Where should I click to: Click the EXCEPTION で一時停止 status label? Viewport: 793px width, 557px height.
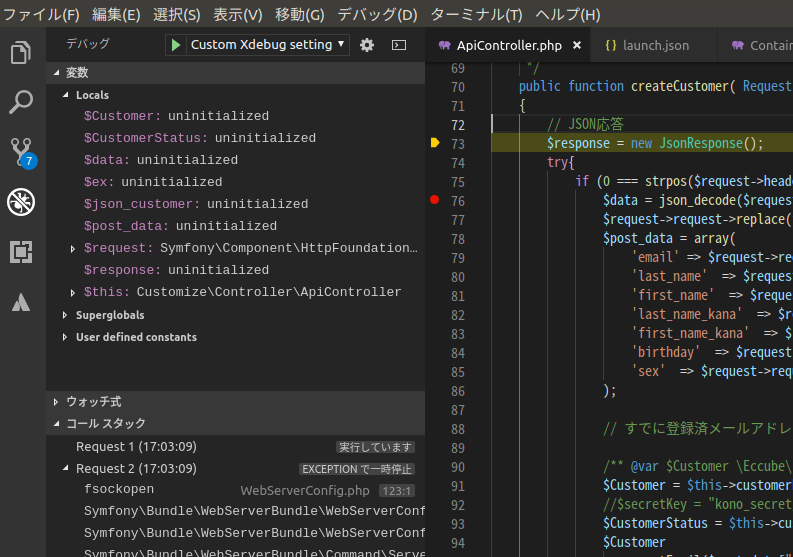click(x=357, y=469)
